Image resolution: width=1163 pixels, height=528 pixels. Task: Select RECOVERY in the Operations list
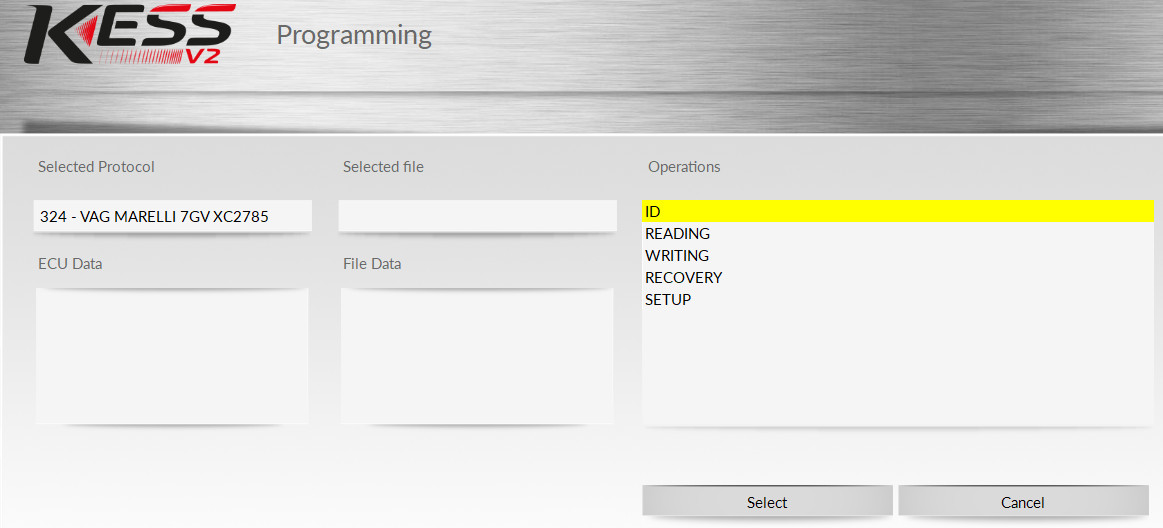[683, 277]
